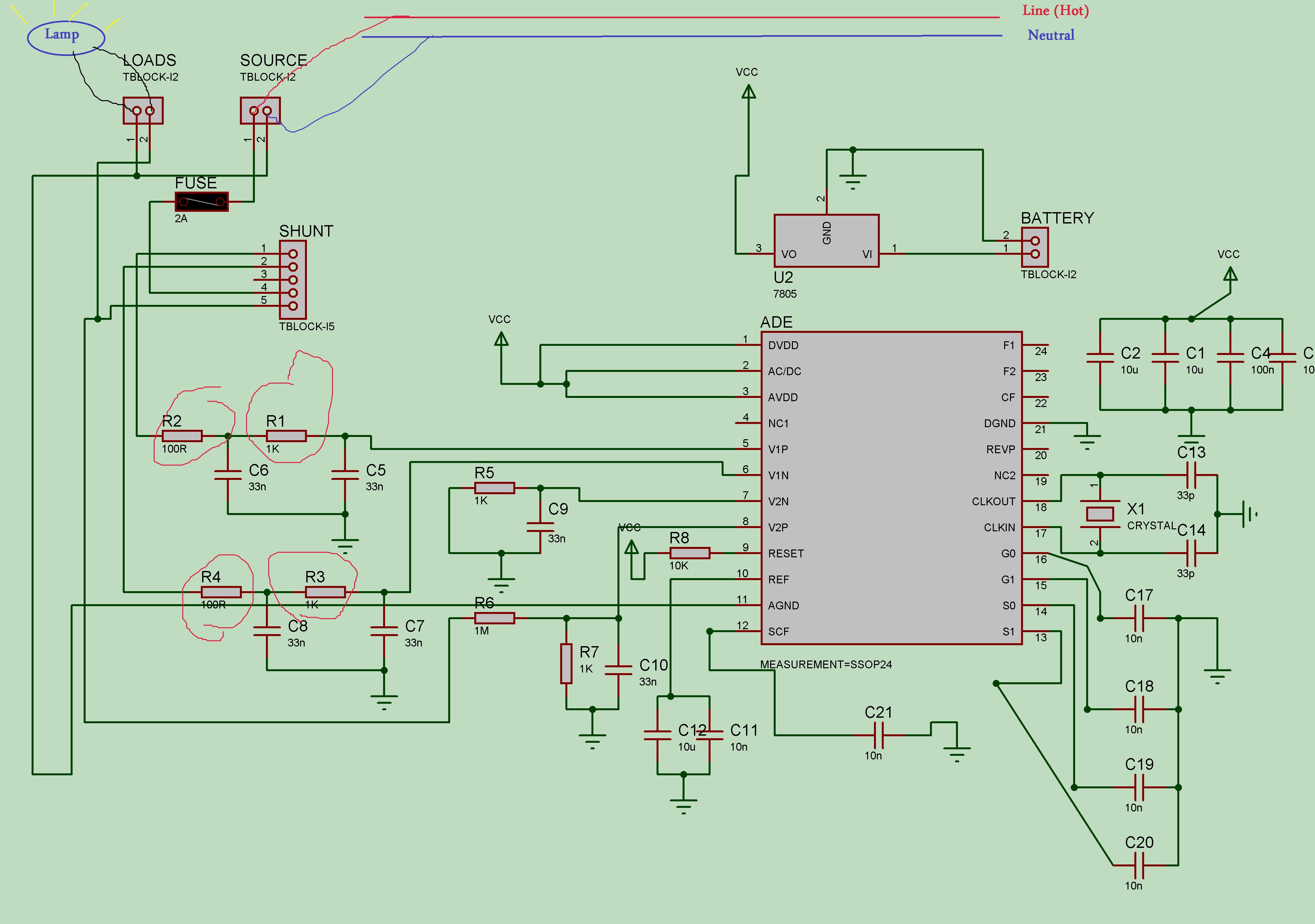Select capacitor C7 symbol
The width and height of the screenshot is (1315, 924).
tap(384, 631)
